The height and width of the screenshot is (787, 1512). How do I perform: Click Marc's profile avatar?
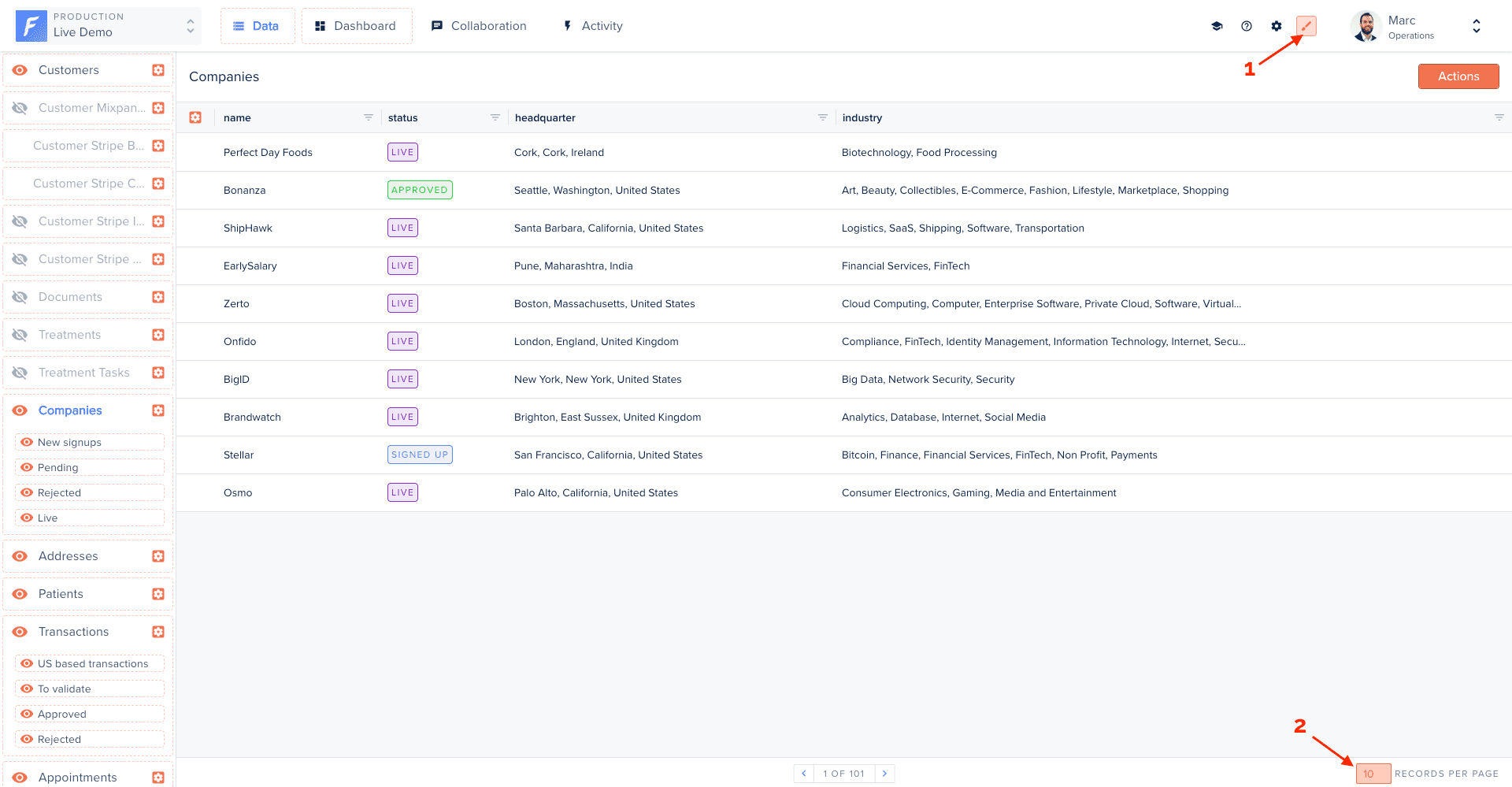1366,26
